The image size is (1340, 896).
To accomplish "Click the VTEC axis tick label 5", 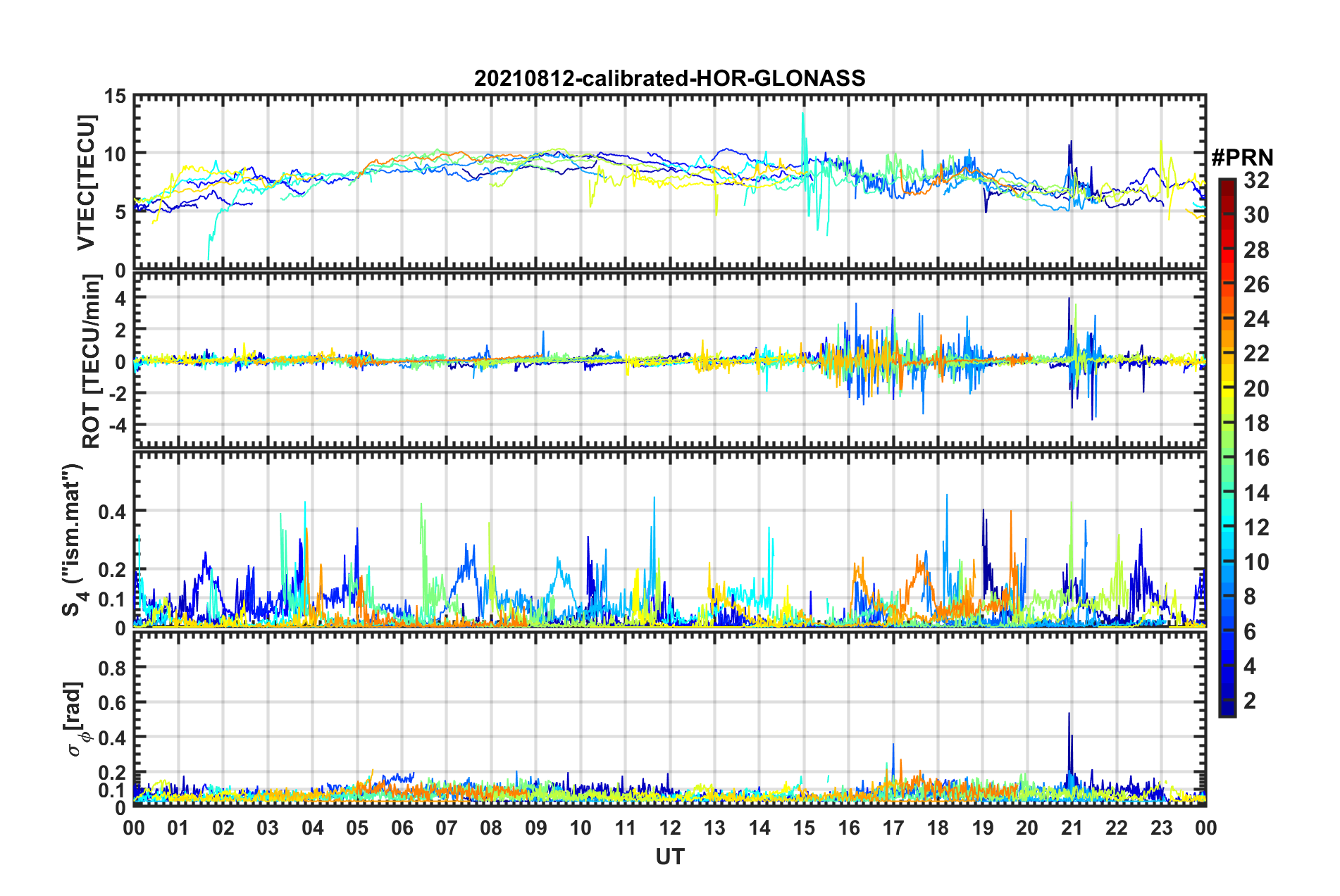I will pos(120,212).
